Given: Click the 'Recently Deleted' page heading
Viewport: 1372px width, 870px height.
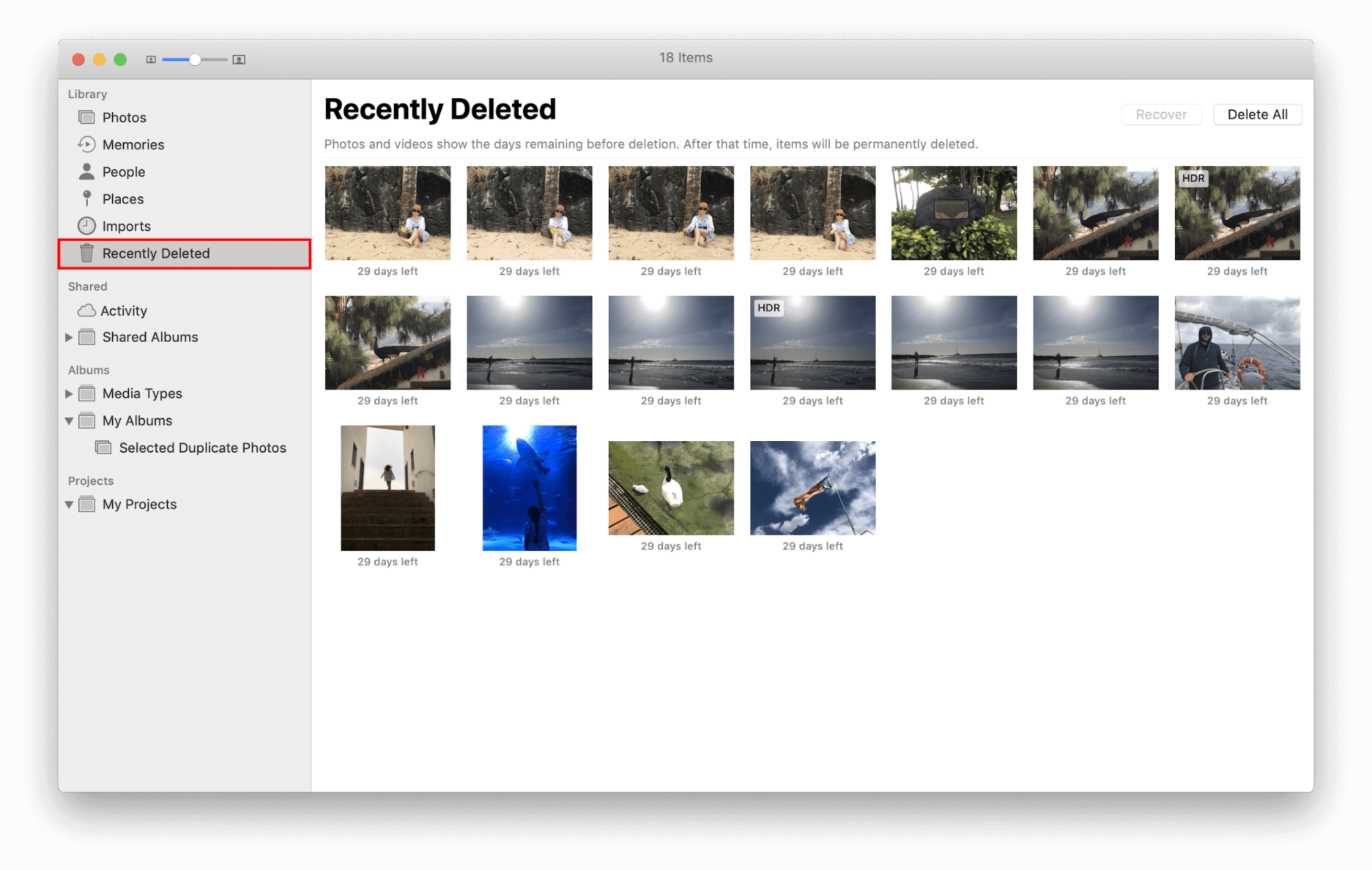Looking at the screenshot, I should pyautogui.click(x=440, y=109).
